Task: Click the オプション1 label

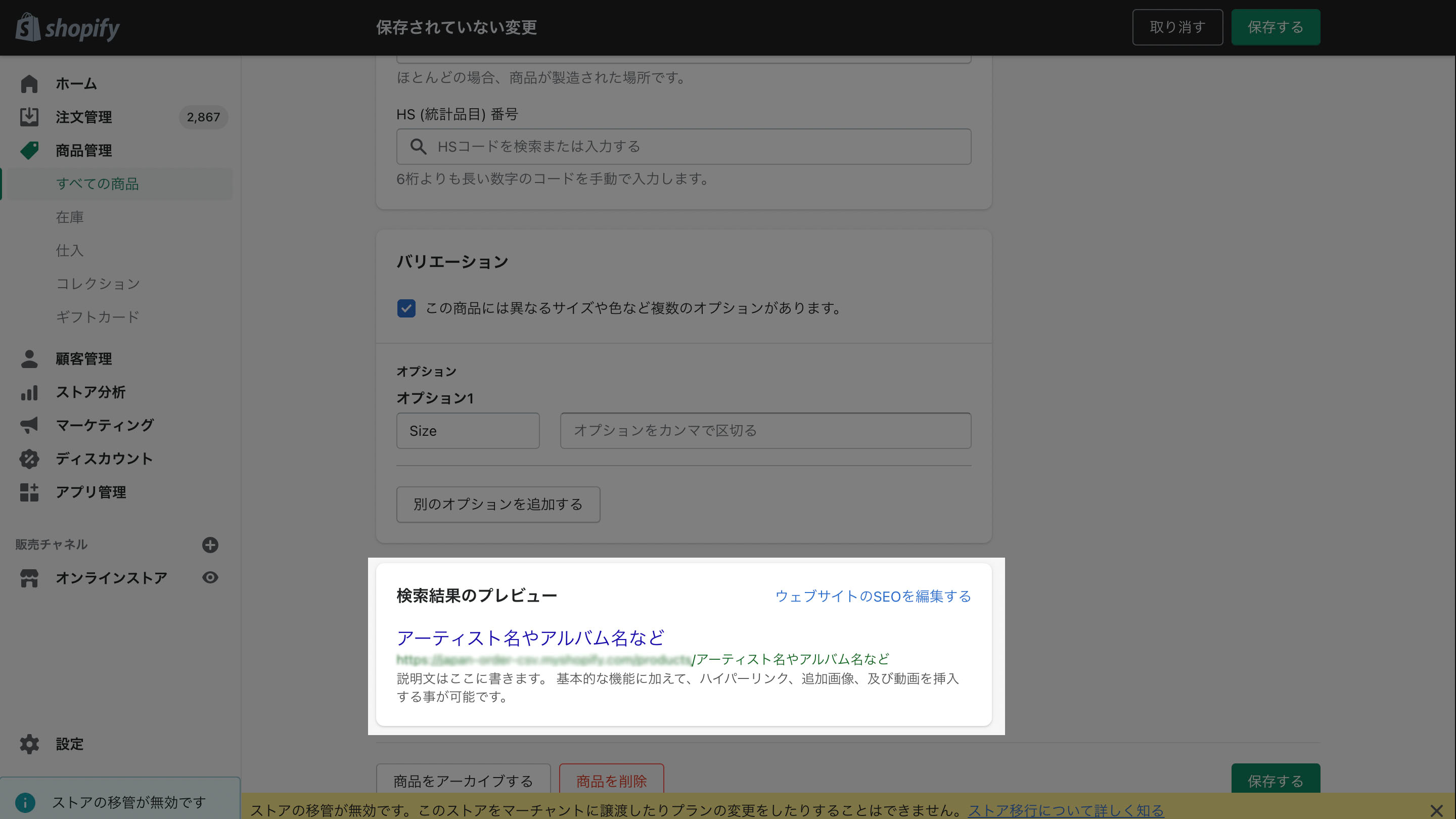Action: [x=435, y=398]
